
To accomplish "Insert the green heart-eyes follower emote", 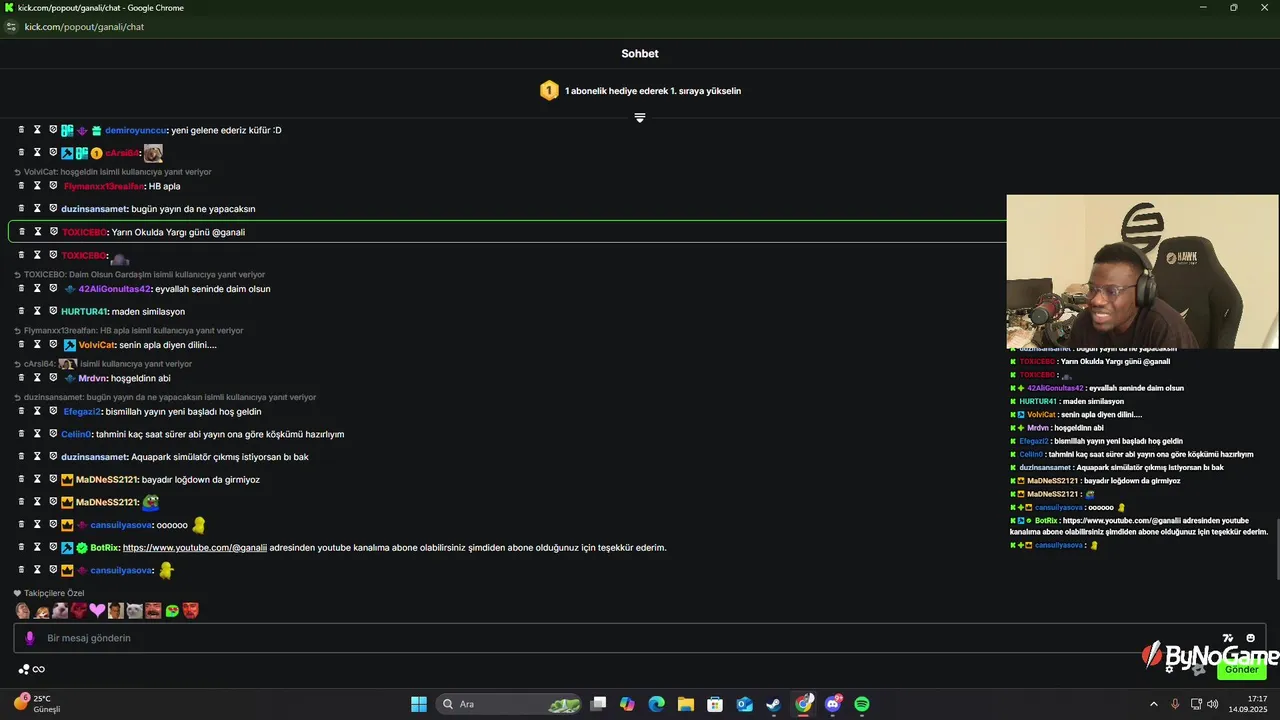I will tap(172, 610).
